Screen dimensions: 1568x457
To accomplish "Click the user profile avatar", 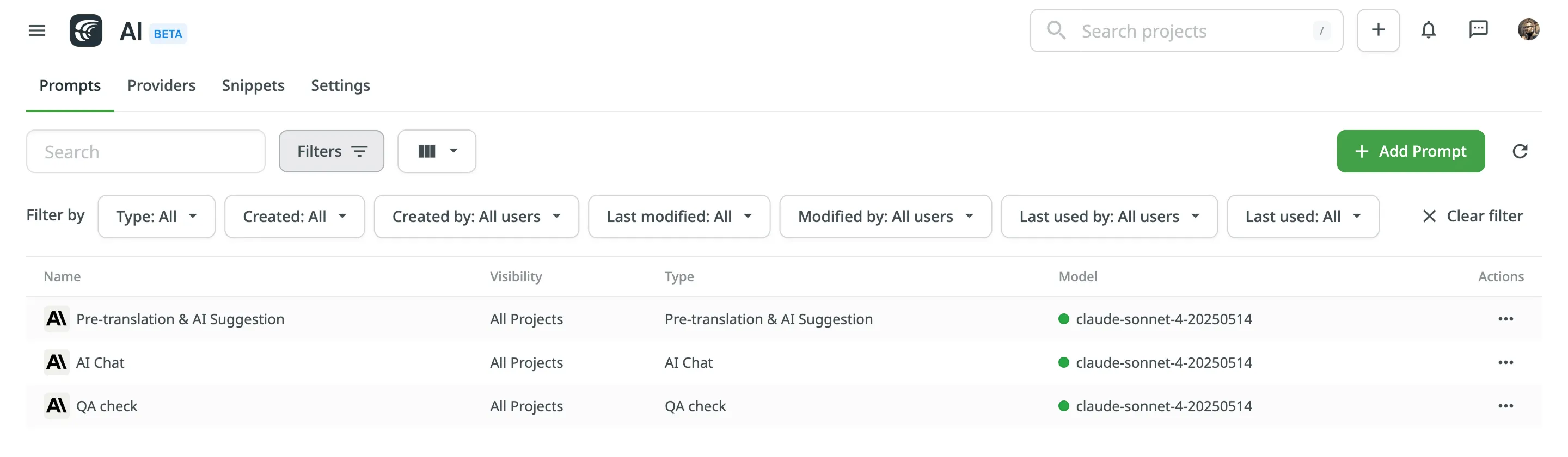I will tap(1528, 30).
